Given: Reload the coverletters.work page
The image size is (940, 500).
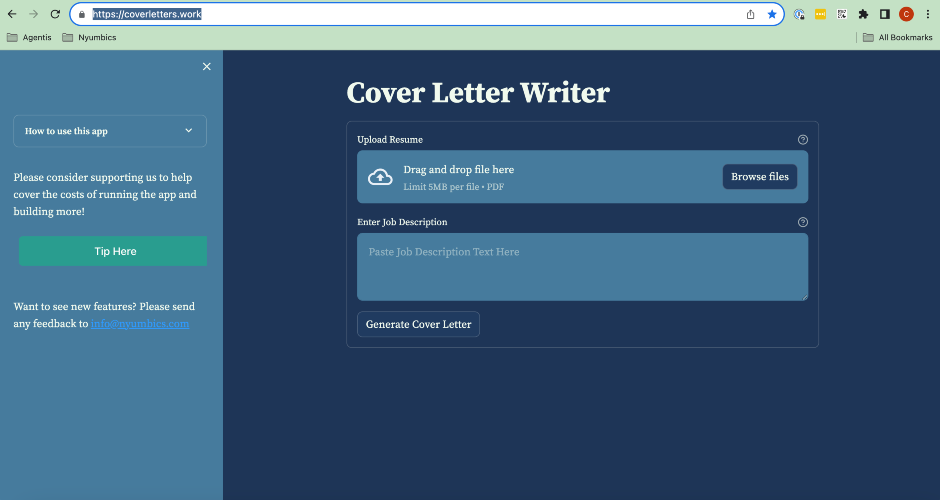Looking at the screenshot, I should [x=55, y=14].
